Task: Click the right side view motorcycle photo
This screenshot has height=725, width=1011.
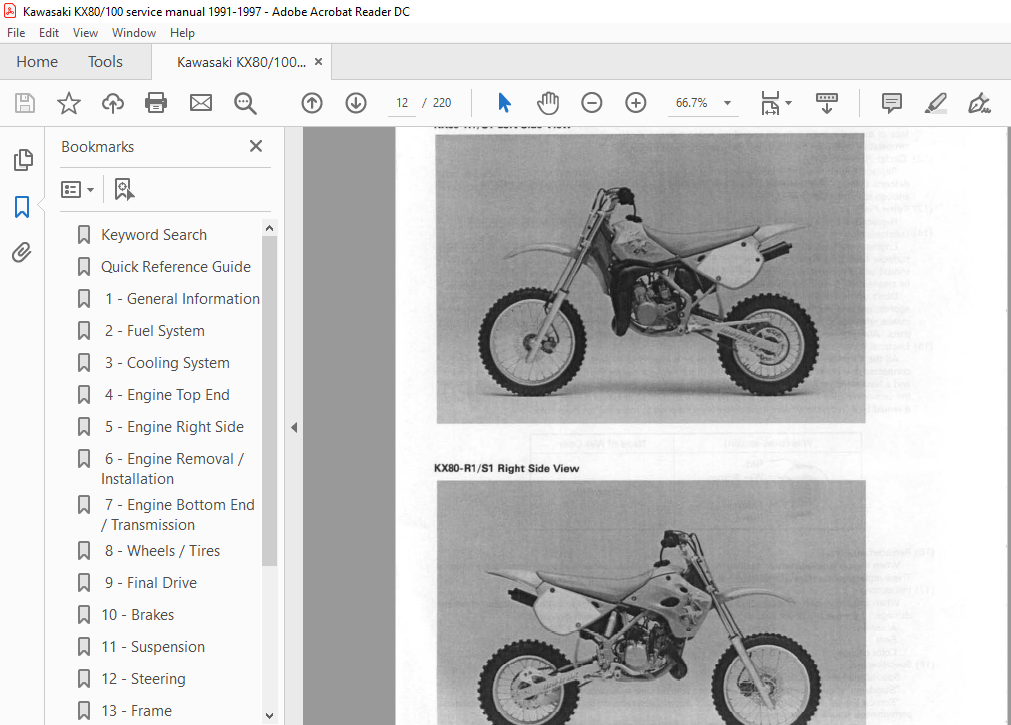Action: tap(651, 602)
